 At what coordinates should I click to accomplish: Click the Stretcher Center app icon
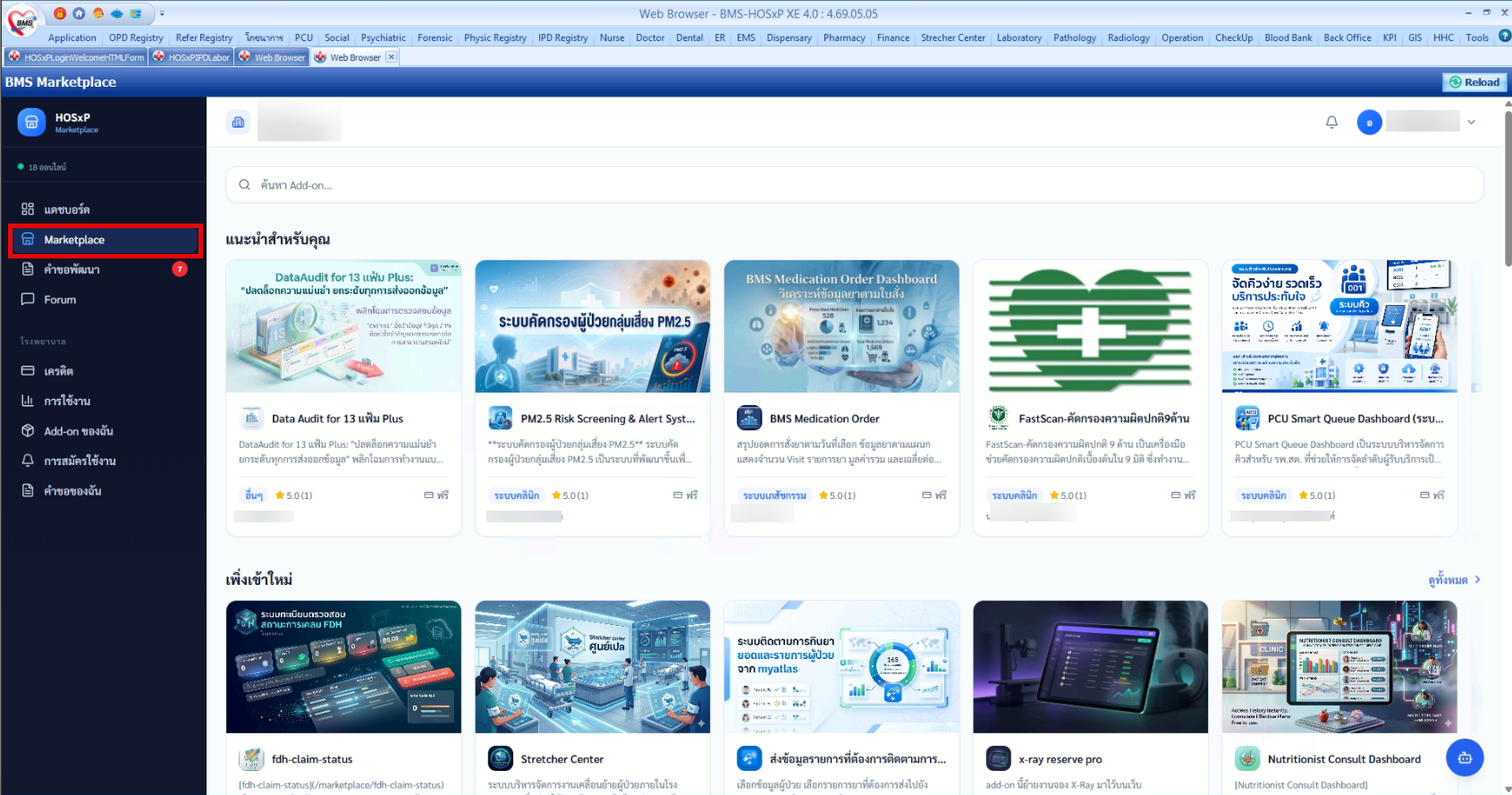pos(501,759)
